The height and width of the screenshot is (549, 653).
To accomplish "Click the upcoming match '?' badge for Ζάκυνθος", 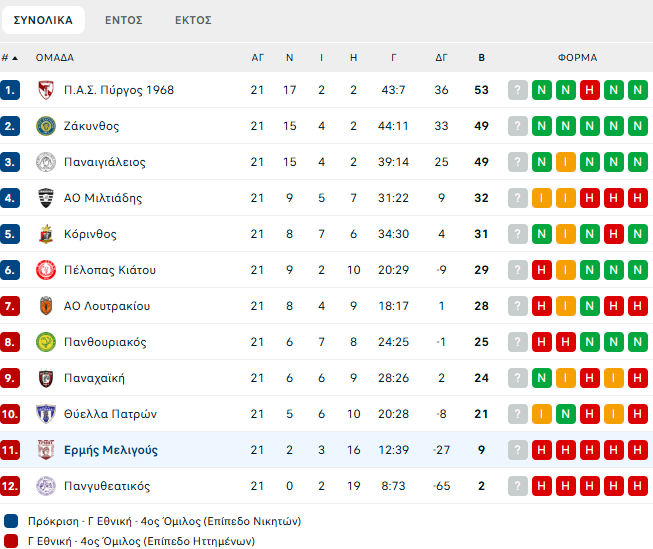I will coord(517,126).
